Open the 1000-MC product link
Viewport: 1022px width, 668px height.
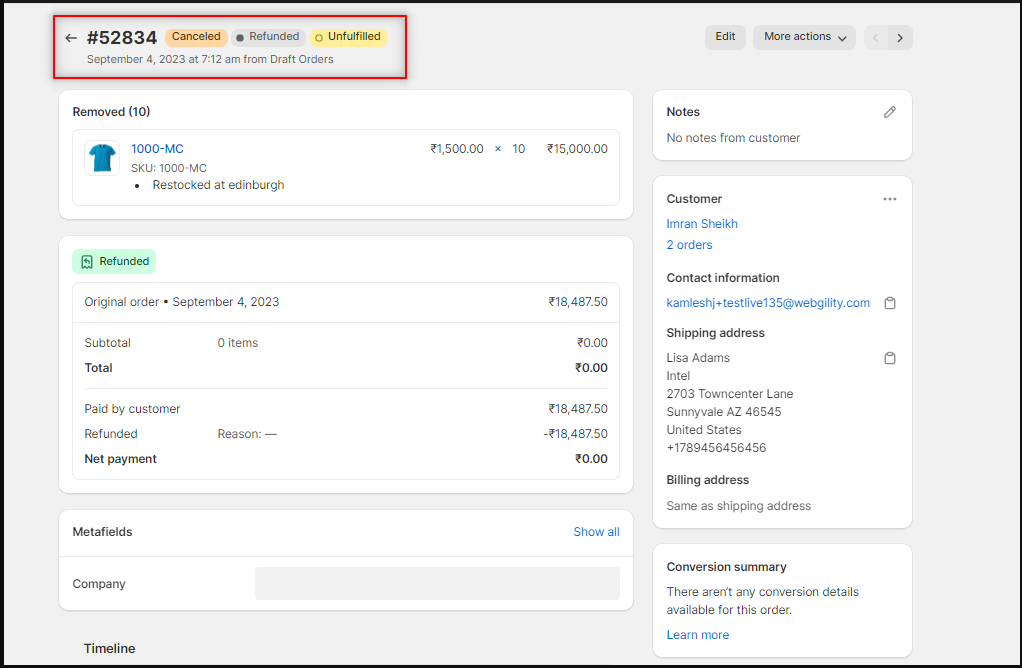157,149
